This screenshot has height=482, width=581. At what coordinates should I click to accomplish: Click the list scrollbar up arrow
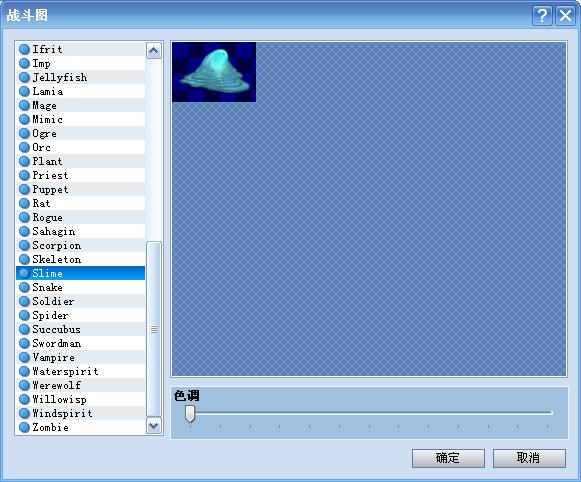tap(154, 50)
